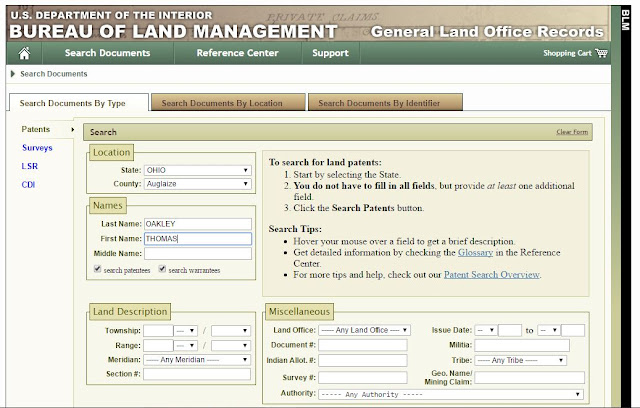Select Patents in the side list
Viewport: 640px width, 408px height.
(x=36, y=129)
